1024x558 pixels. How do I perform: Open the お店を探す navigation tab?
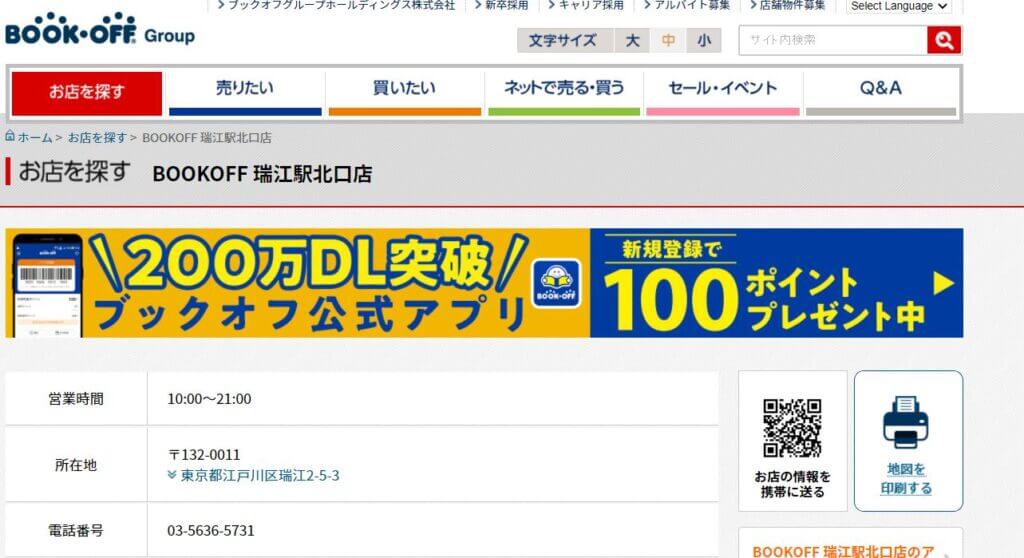click(87, 92)
